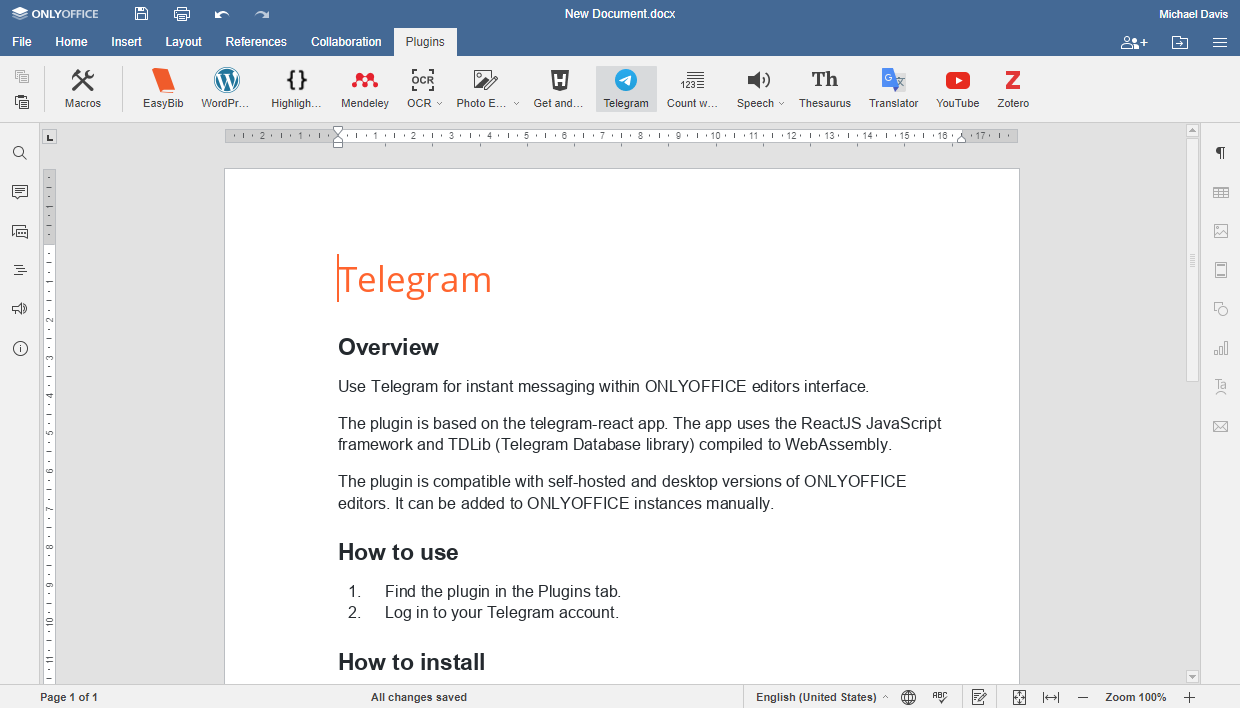
Task: Open Paragraph settings in right sidebar
Action: click(x=1220, y=153)
